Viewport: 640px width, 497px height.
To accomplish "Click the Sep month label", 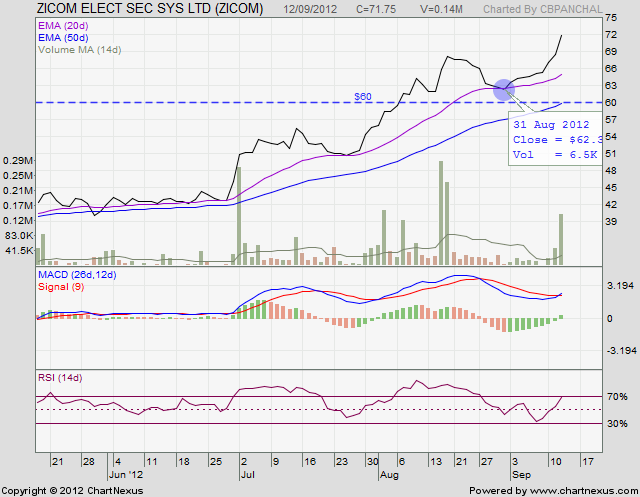I will click(521, 475).
